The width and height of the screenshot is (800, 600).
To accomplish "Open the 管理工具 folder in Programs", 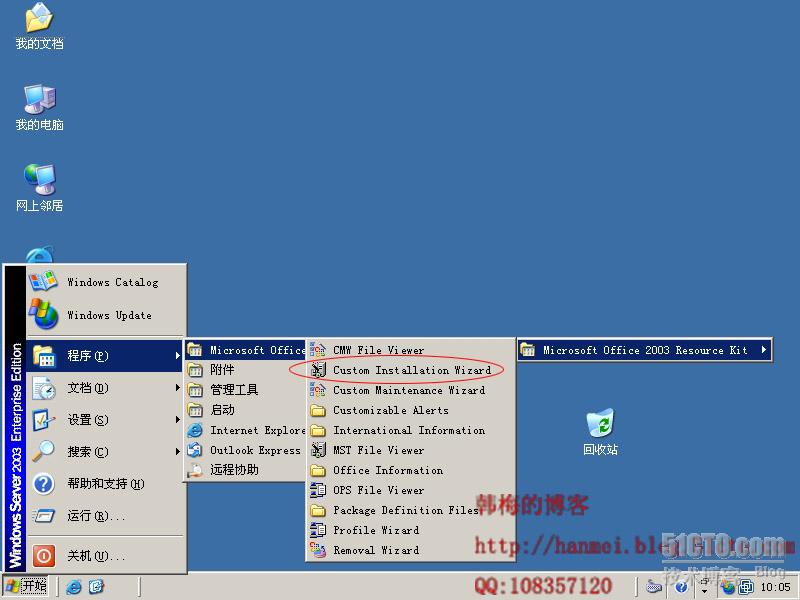I will pyautogui.click(x=245, y=390).
